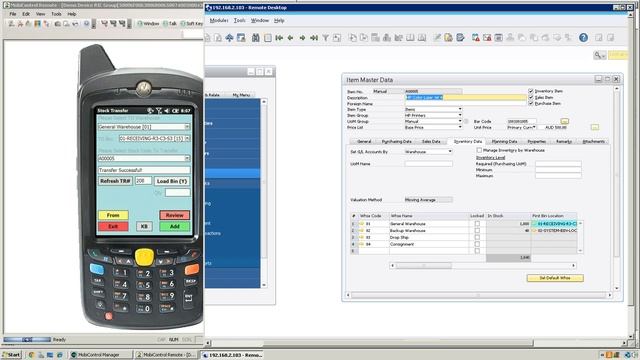Screen dimensions: 640x360
Task: Click Load Bin (Y) button on handheld
Action: [171, 181]
